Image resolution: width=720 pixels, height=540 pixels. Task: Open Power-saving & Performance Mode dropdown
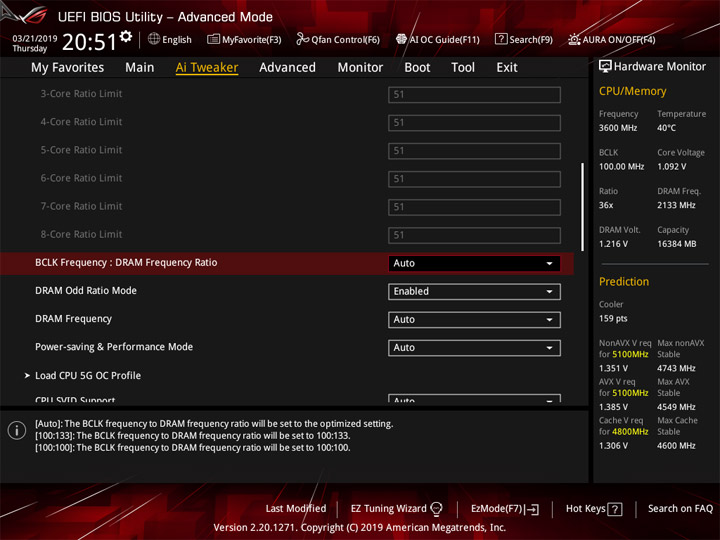click(x=474, y=348)
